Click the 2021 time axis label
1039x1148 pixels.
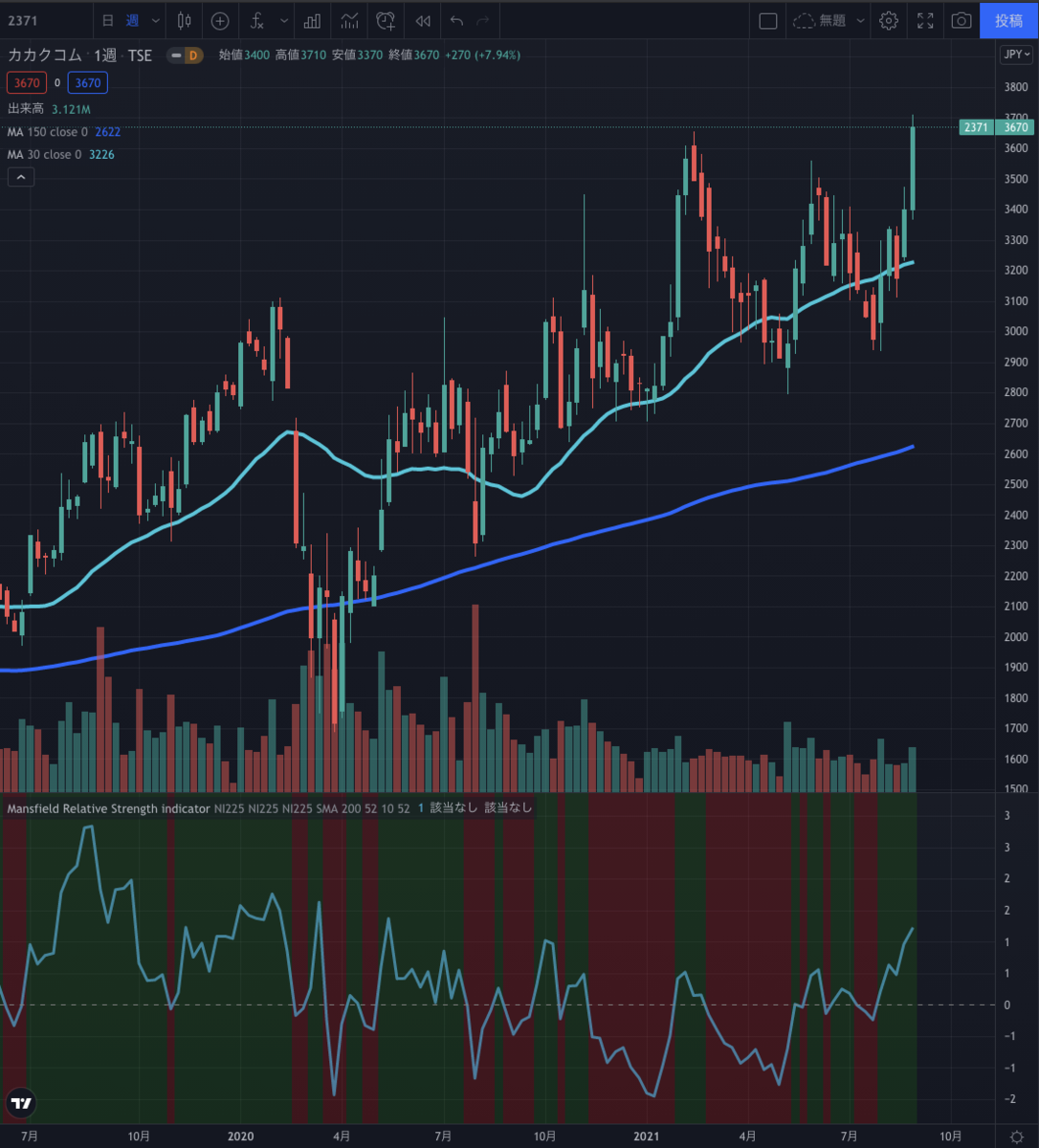click(x=648, y=1136)
